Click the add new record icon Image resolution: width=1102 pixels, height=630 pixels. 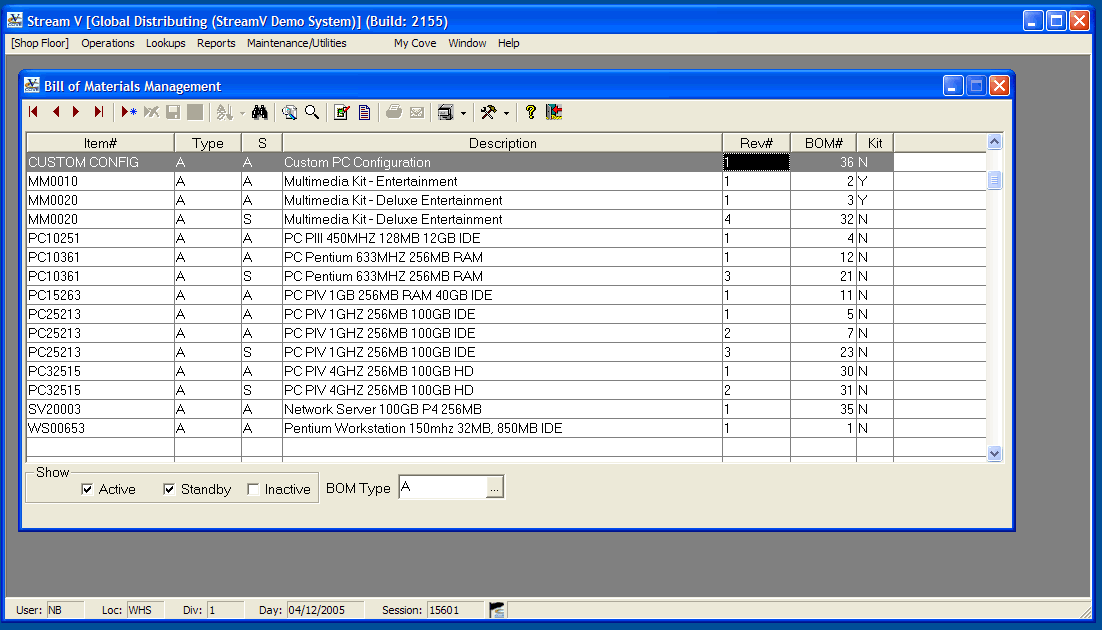(x=129, y=112)
